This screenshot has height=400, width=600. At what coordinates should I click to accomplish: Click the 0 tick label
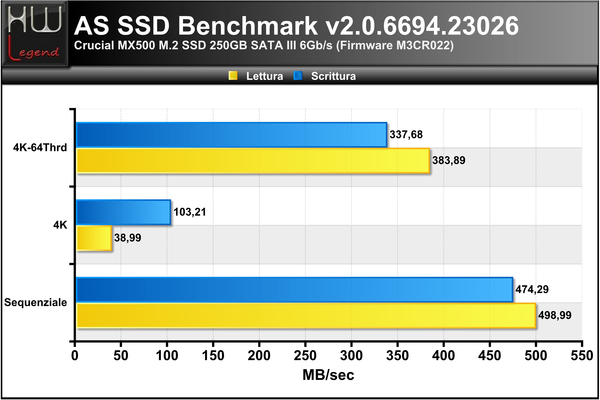(x=75, y=356)
